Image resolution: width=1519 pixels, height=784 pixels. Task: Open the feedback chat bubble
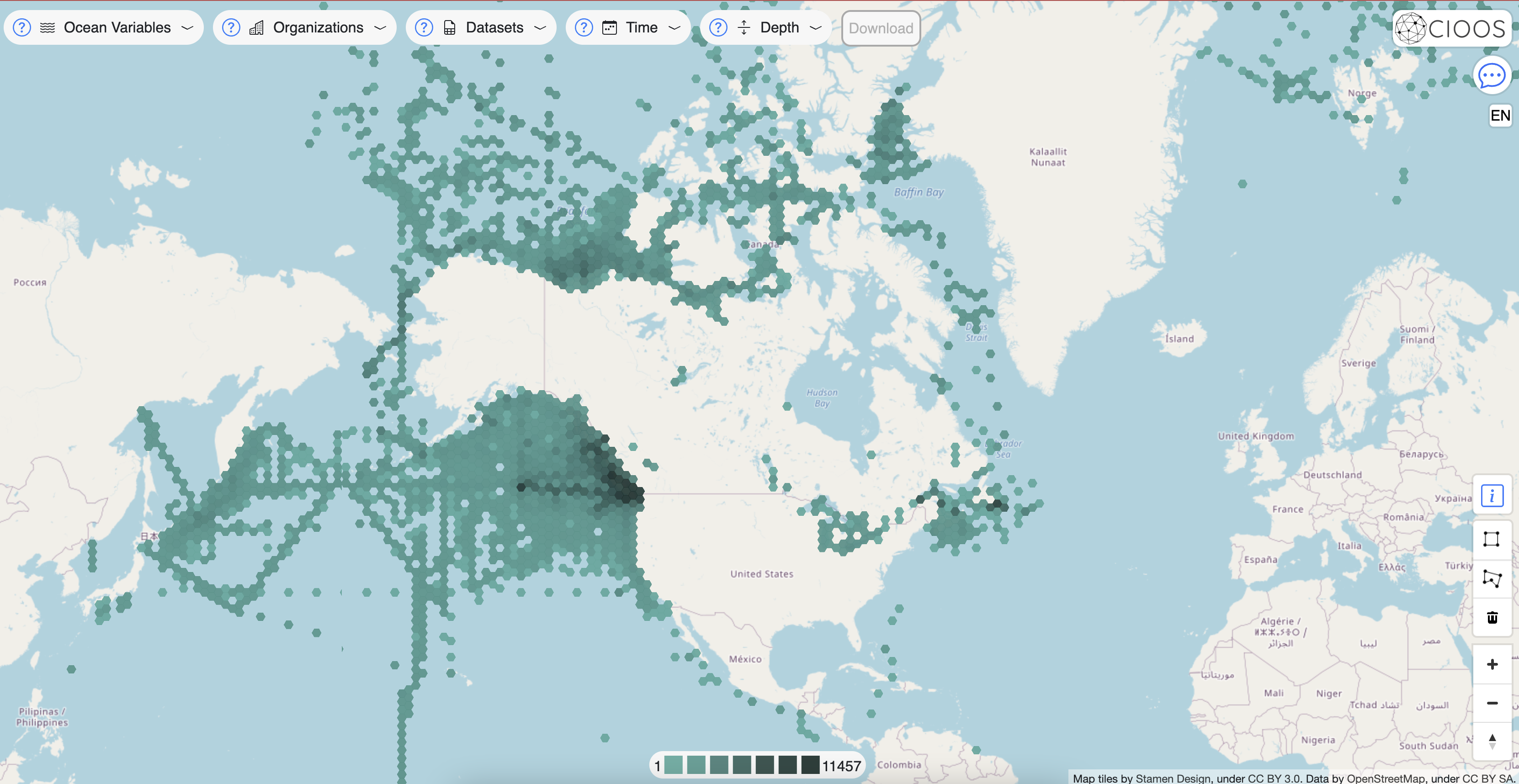click(x=1492, y=75)
